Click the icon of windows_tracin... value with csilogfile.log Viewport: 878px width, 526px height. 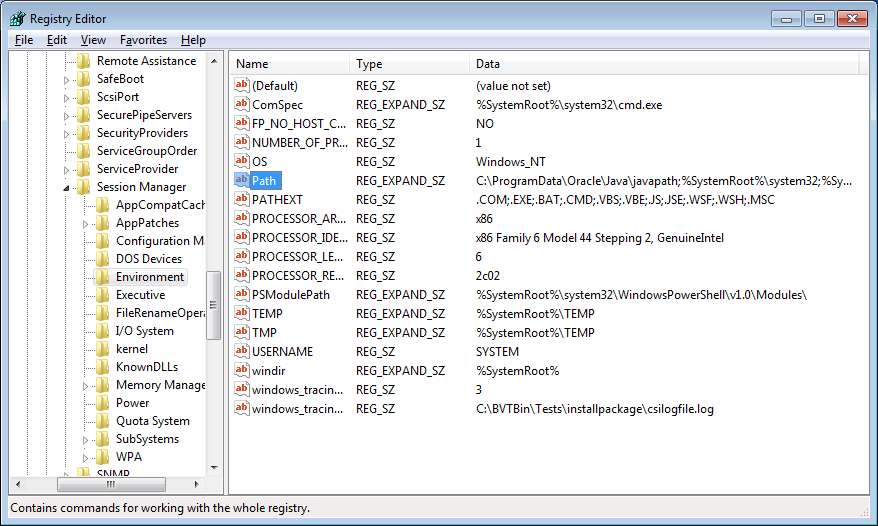tap(241, 409)
